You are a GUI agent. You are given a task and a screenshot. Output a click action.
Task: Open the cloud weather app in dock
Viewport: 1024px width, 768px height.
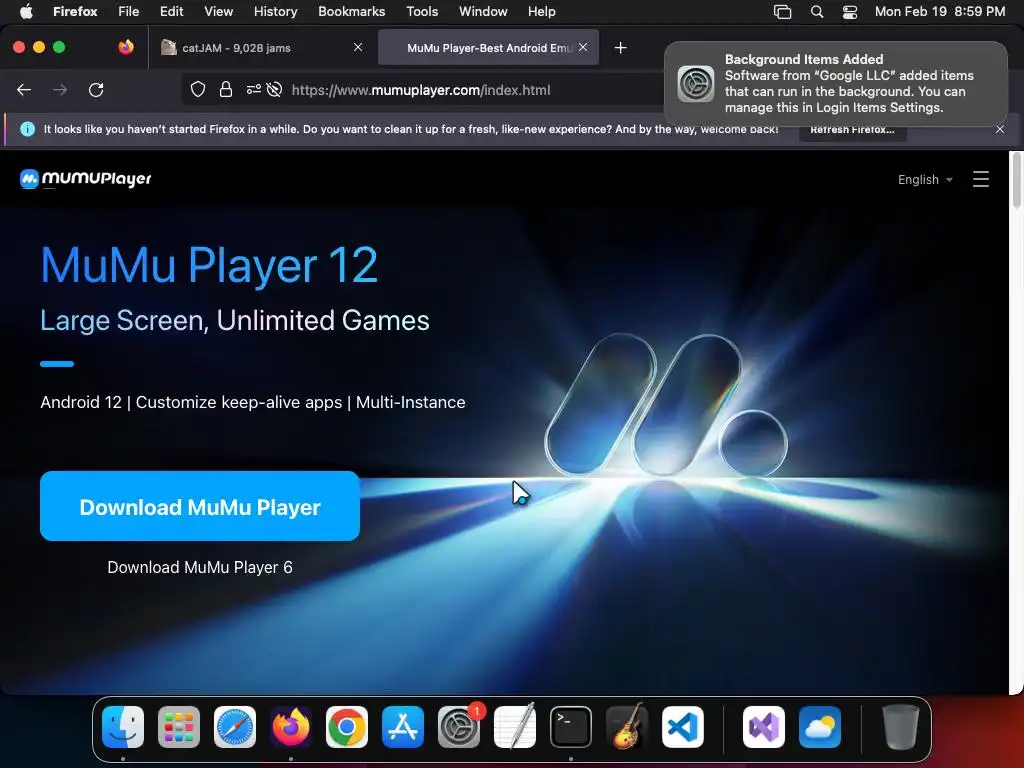pos(820,726)
